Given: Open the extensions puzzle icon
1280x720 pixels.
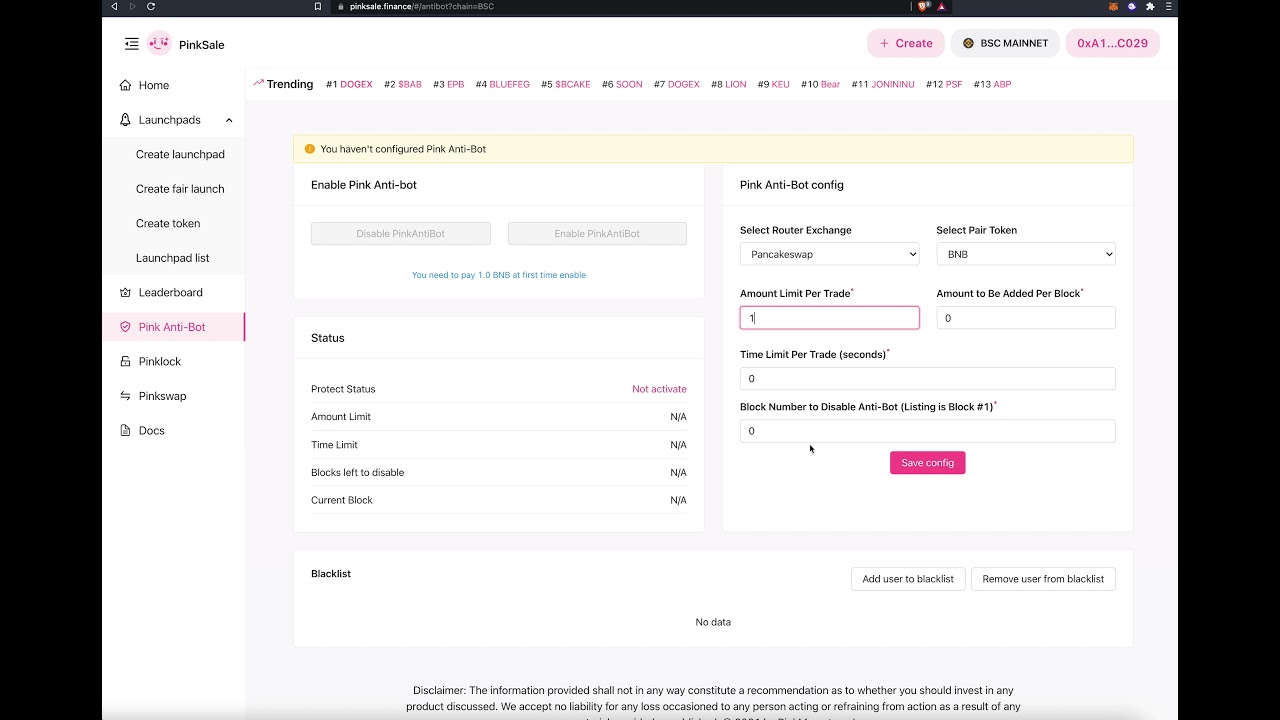Looking at the screenshot, I should click(x=1150, y=6).
